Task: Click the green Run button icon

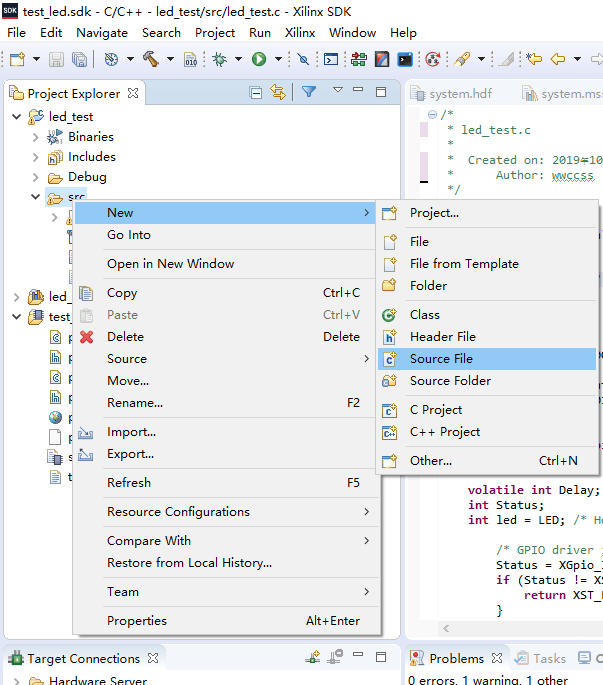Action: tap(259, 59)
